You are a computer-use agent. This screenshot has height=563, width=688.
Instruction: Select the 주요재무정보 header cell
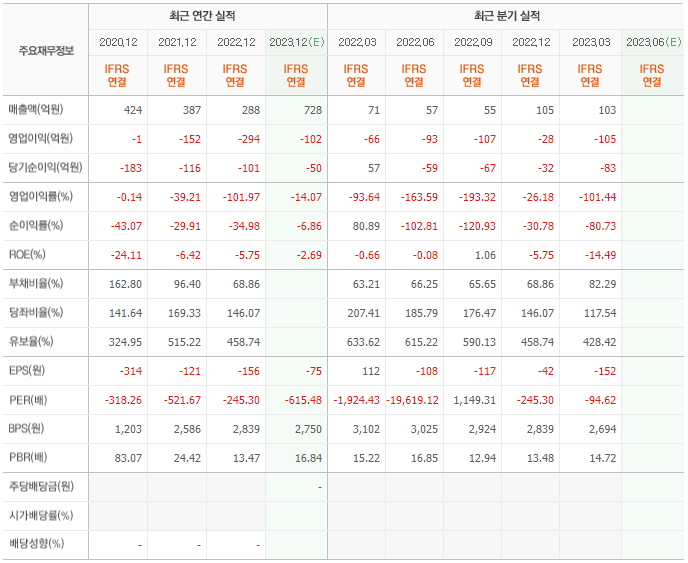click(x=46, y=51)
